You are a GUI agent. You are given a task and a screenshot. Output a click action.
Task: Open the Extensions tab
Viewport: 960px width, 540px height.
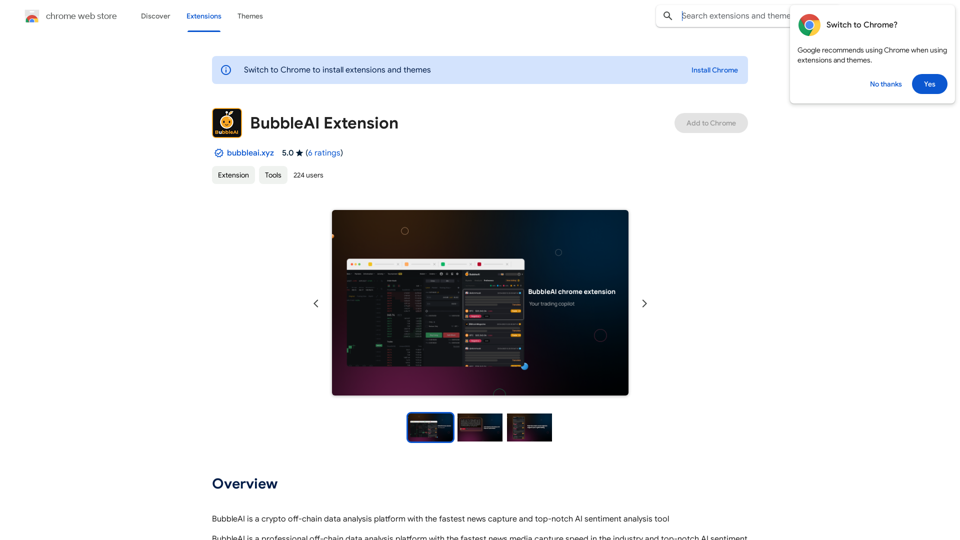[x=204, y=16]
